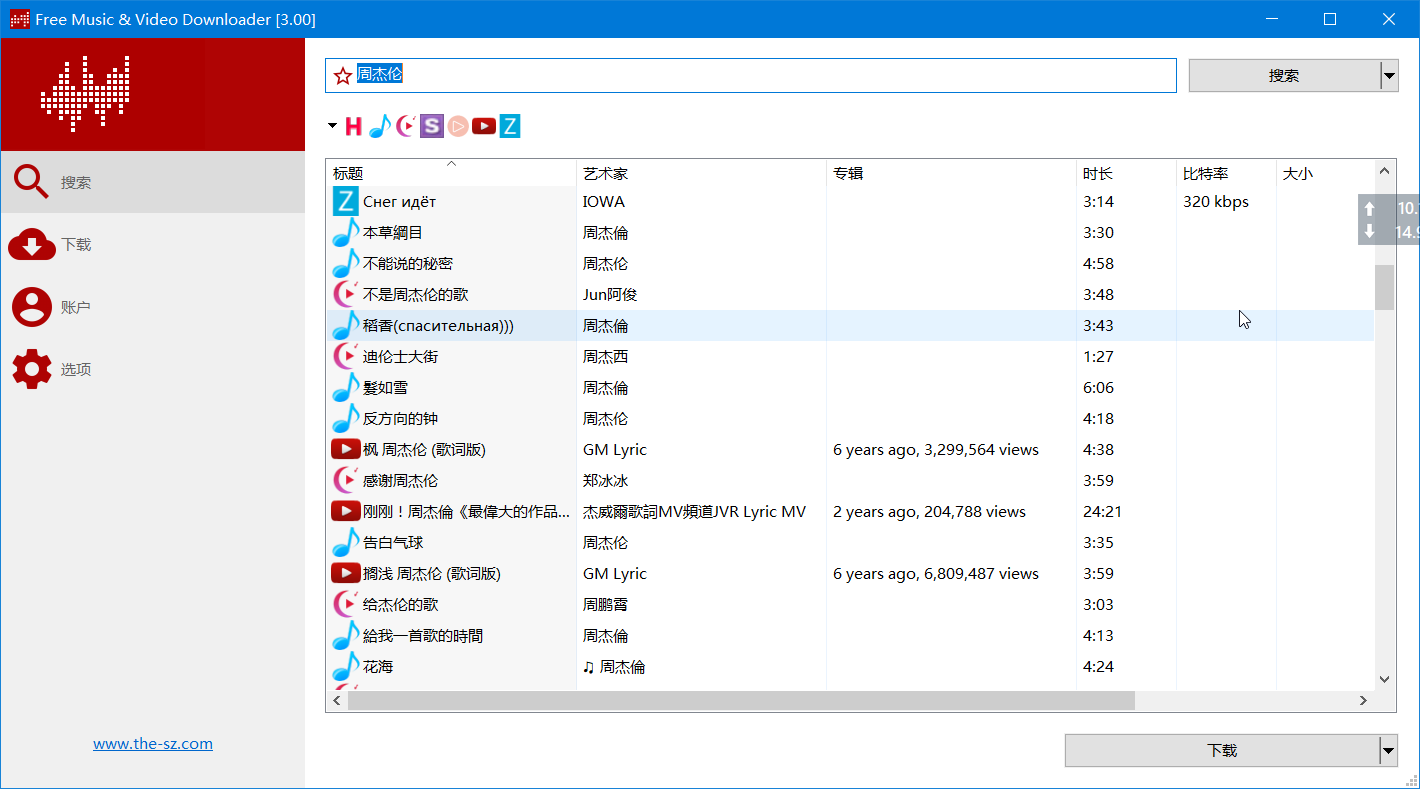Switch to the 选项 sidebar tab
1420x789 pixels.
152,369
